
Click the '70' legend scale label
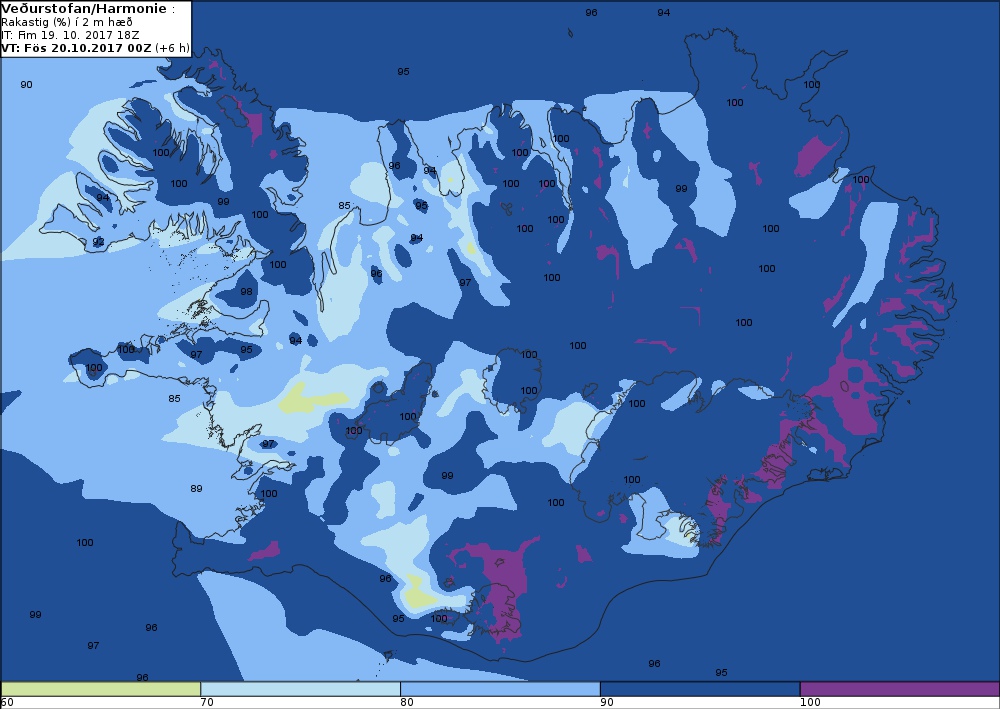click(207, 703)
